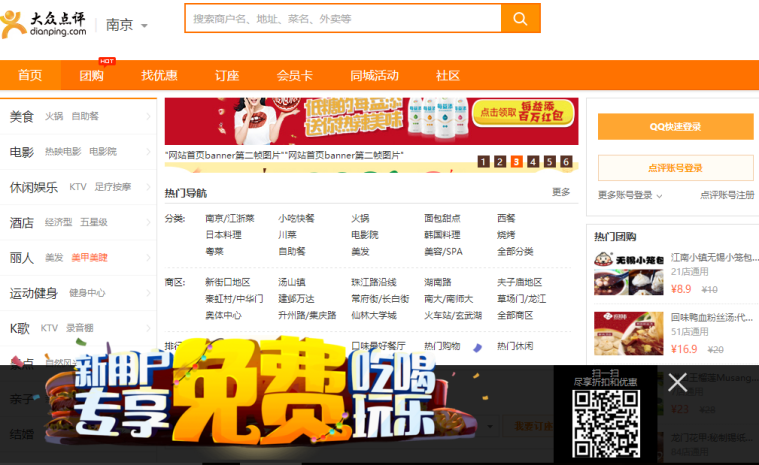Expand the K歌 category chevron
This screenshot has width=759, height=465.
pyautogui.click(x=148, y=329)
